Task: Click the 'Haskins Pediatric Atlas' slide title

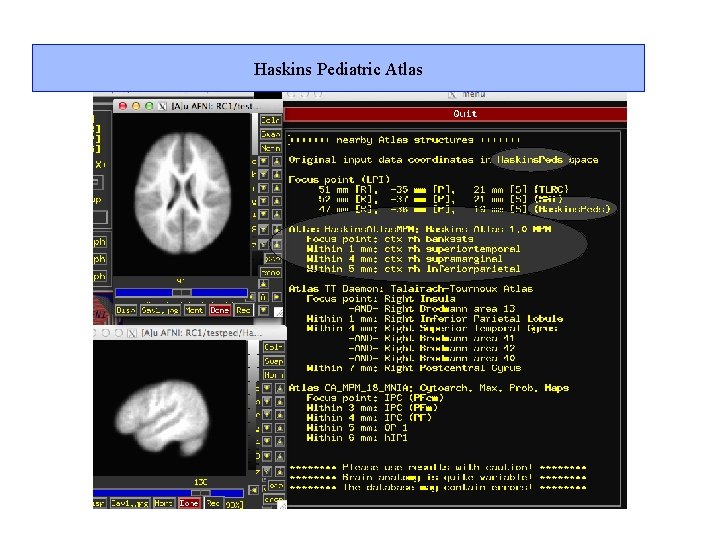Action: pyautogui.click(x=338, y=69)
